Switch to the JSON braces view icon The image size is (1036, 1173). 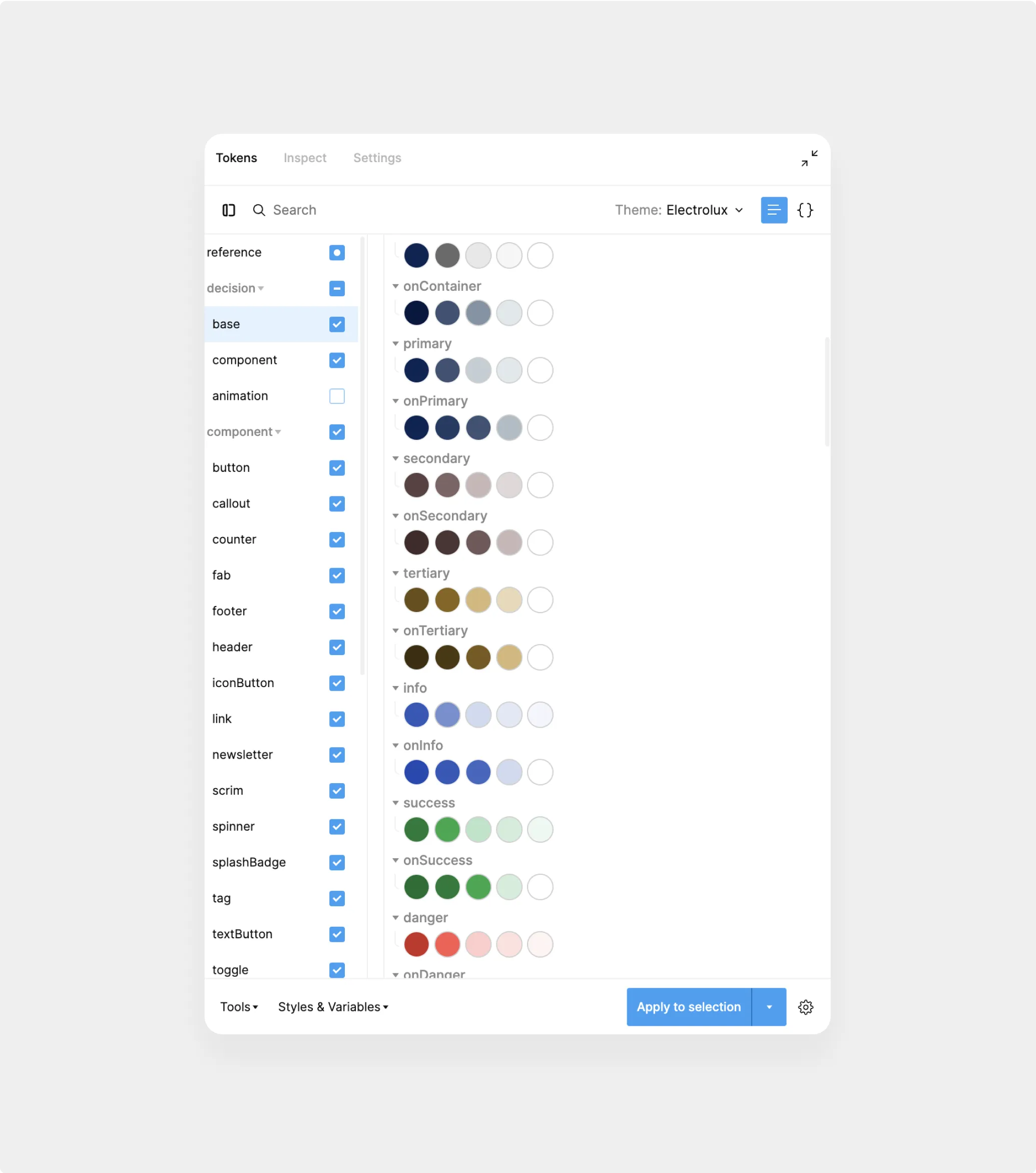[805, 210]
